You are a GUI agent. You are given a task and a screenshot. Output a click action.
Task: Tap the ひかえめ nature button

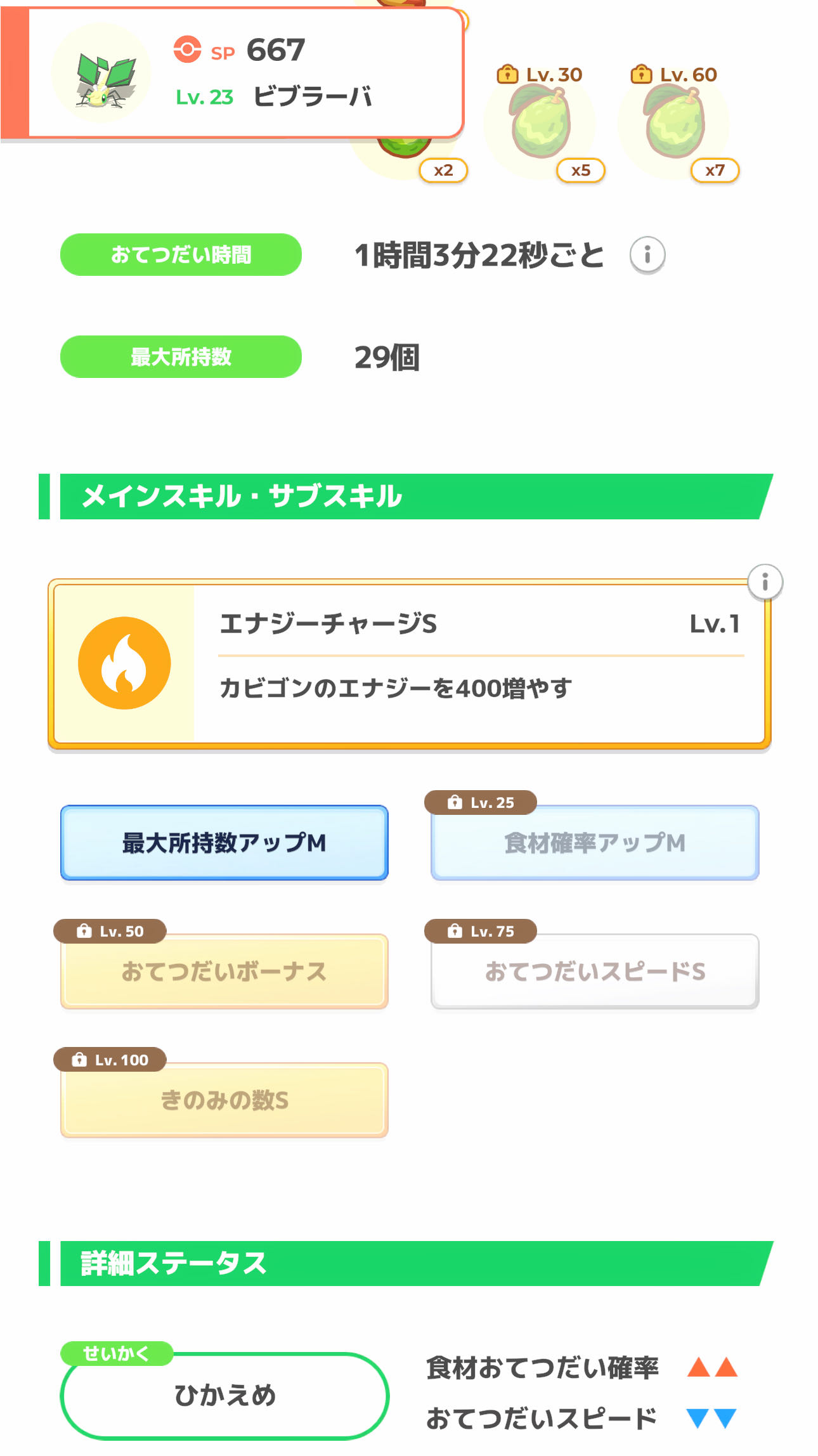click(224, 1395)
